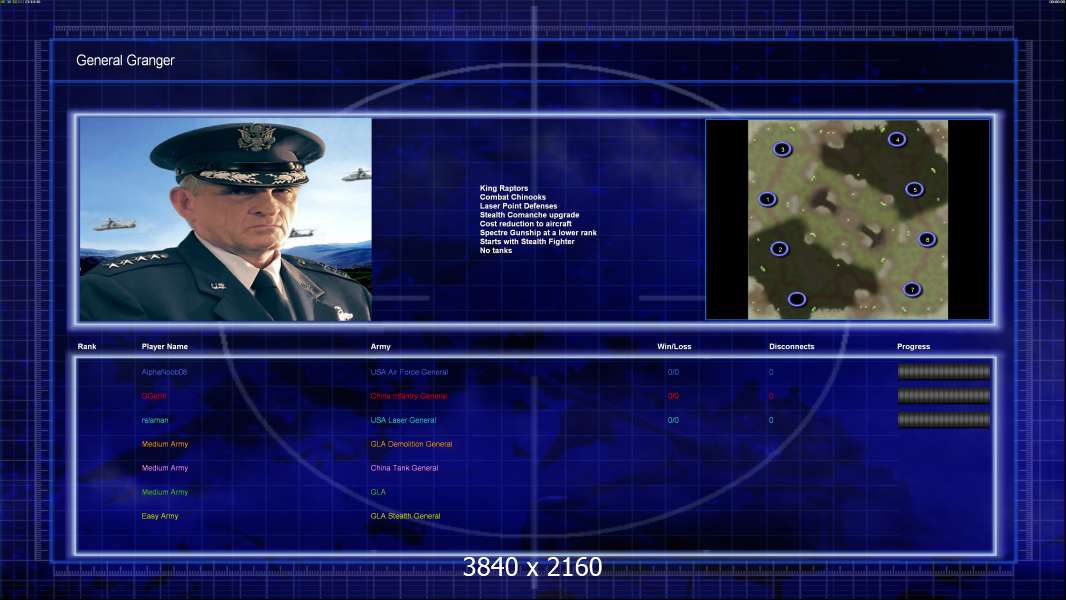Image resolution: width=1066 pixels, height=600 pixels.
Task: Click the Disconnects value in the AlphaNoob08 row
Action: tap(771, 372)
